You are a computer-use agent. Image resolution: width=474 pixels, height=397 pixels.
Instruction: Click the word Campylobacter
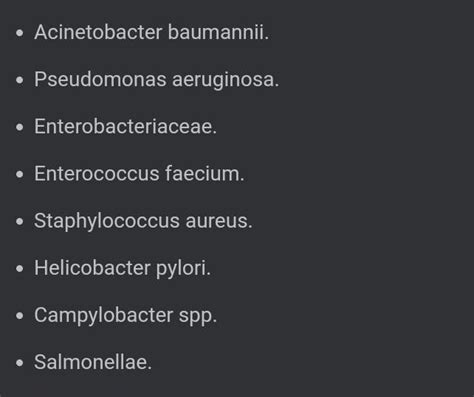click(104, 316)
